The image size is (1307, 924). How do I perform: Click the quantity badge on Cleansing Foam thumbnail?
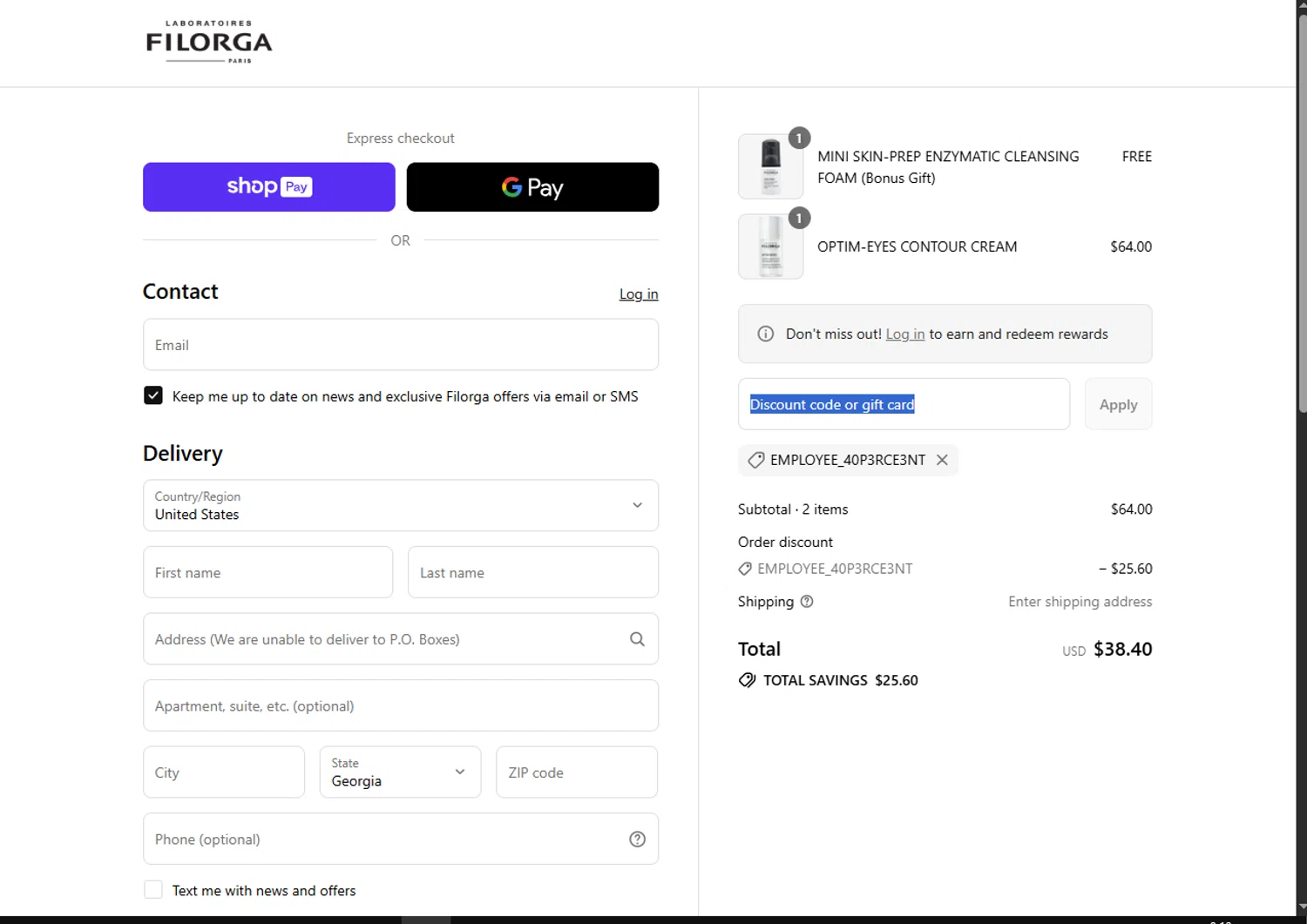tap(799, 138)
